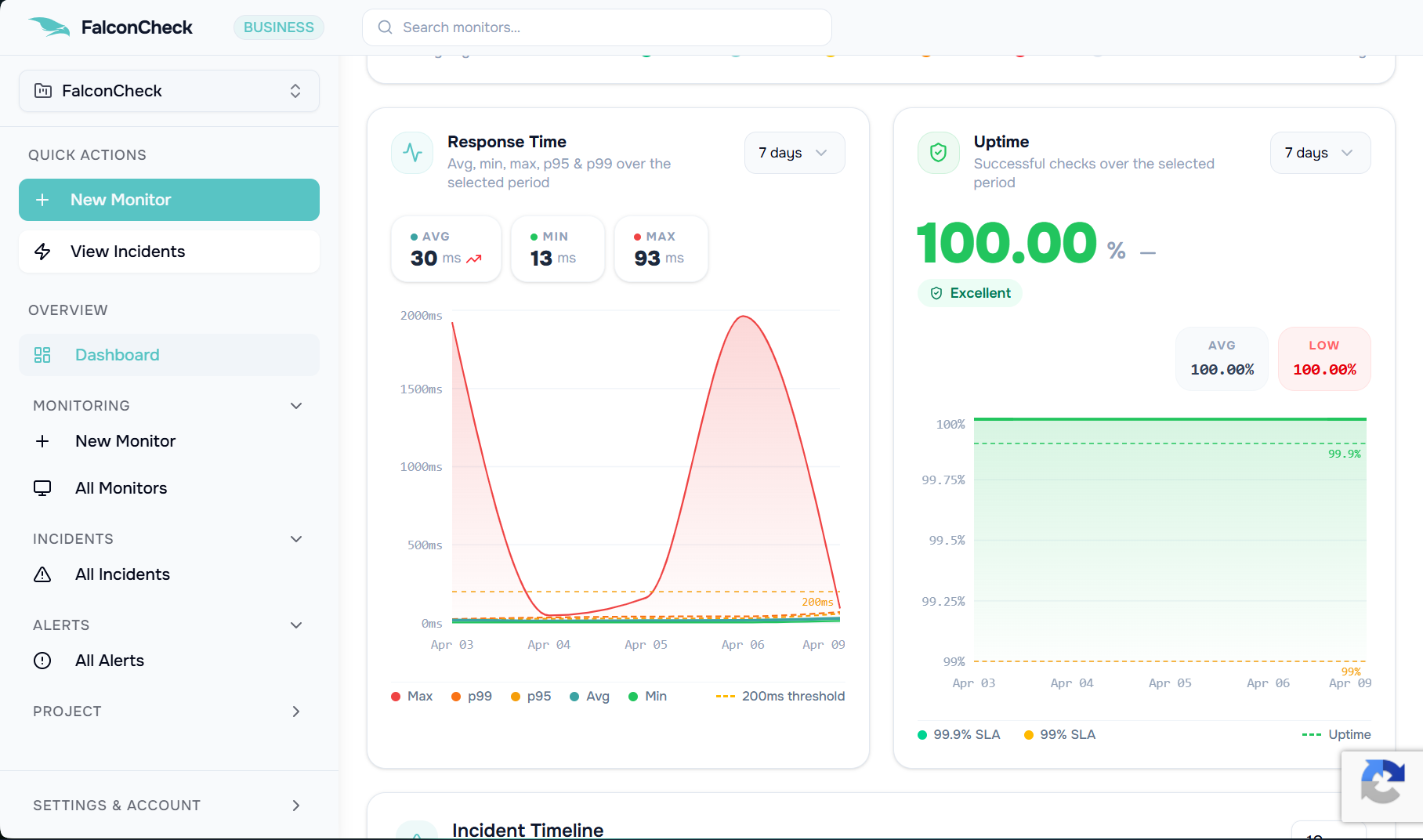The height and width of the screenshot is (840, 1423).
Task: Click the project icon in FalconCheck selector
Action: coord(43,91)
